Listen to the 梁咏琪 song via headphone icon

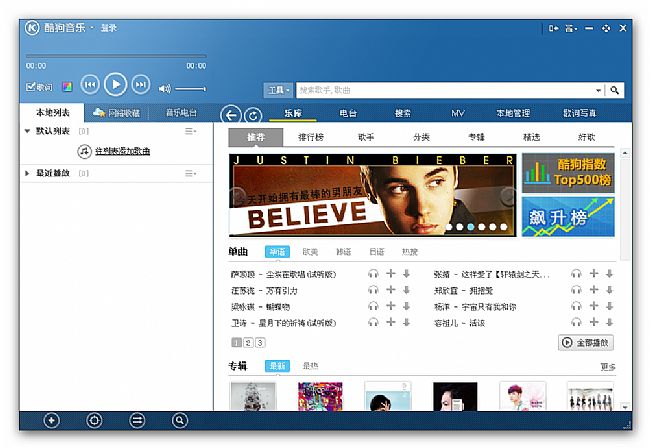pos(373,306)
